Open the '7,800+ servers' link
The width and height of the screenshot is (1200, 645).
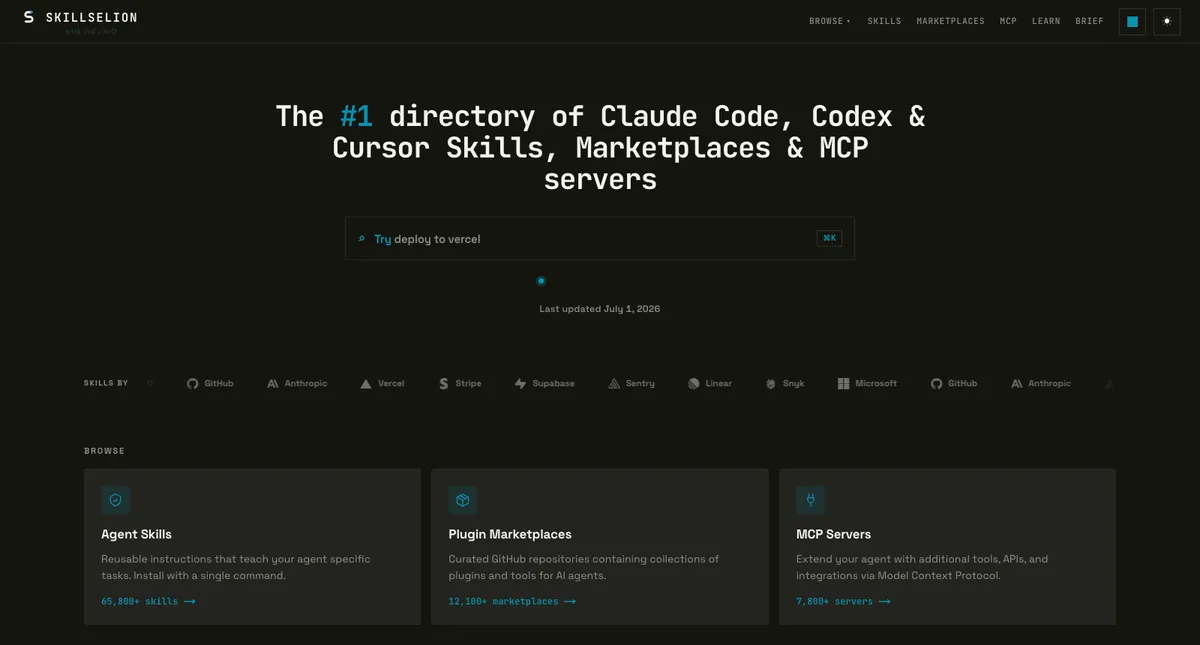[843, 601]
